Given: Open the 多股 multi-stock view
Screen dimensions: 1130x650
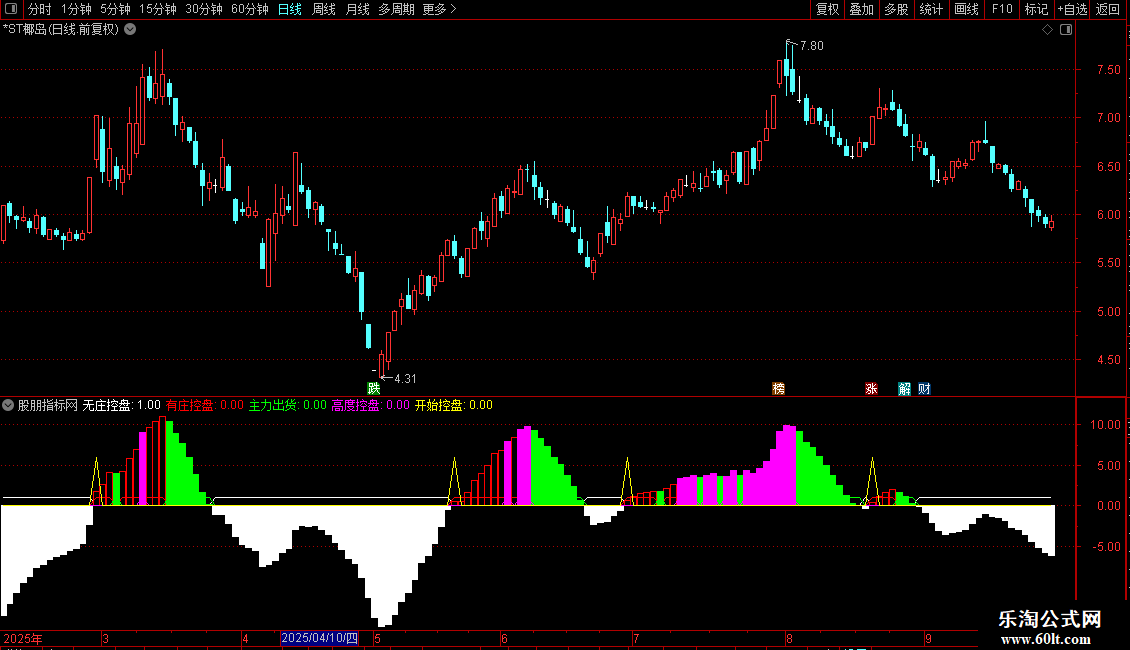Looking at the screenshot, I should coord(897,9).
